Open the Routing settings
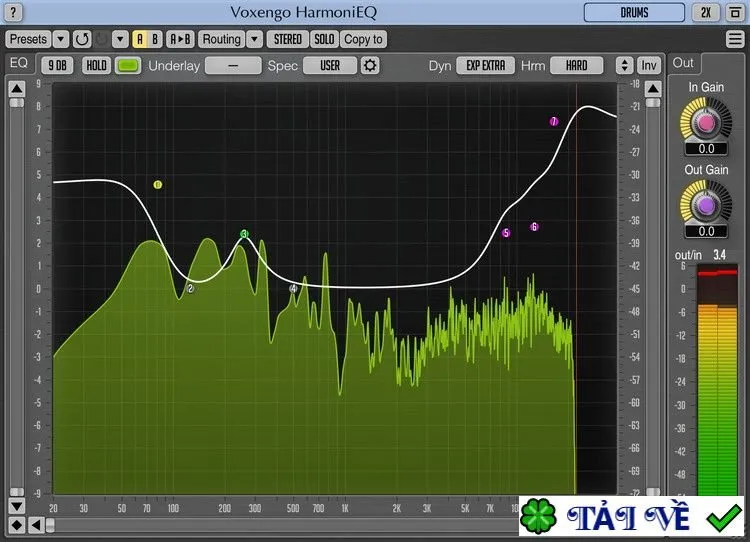 pos(221,39)
